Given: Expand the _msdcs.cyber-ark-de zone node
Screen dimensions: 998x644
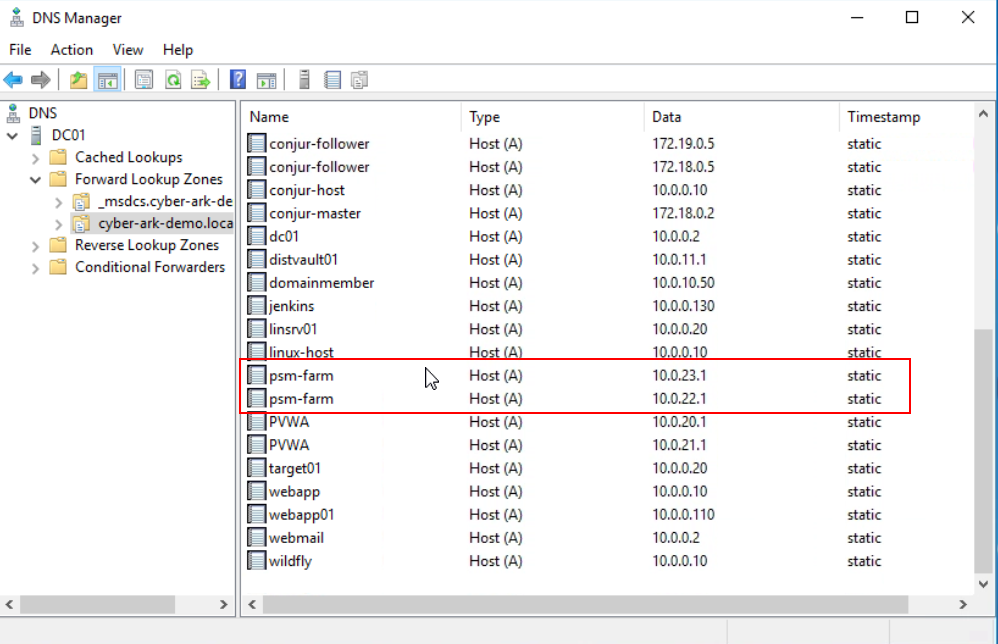Looking at the screenshot, I should (x=59, y=202).
